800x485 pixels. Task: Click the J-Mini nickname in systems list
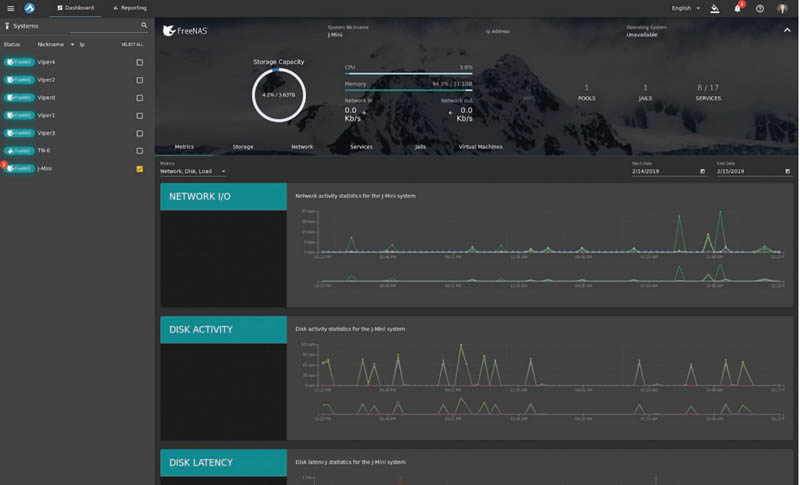point(44,168)
